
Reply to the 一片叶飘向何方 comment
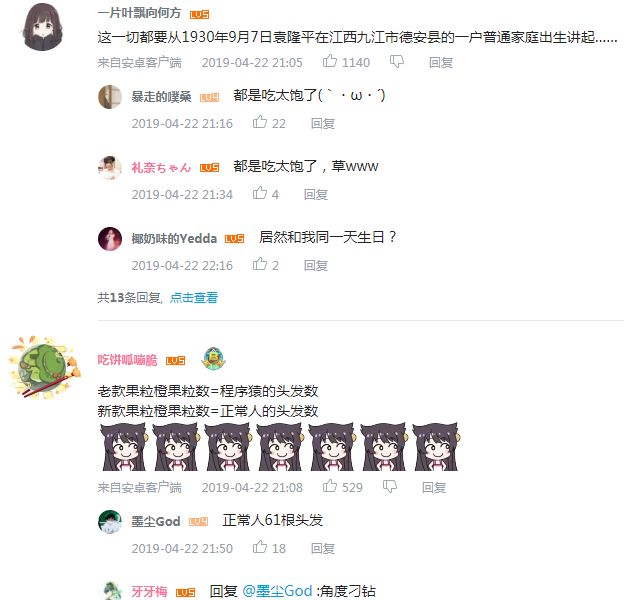tap(441, 62)
